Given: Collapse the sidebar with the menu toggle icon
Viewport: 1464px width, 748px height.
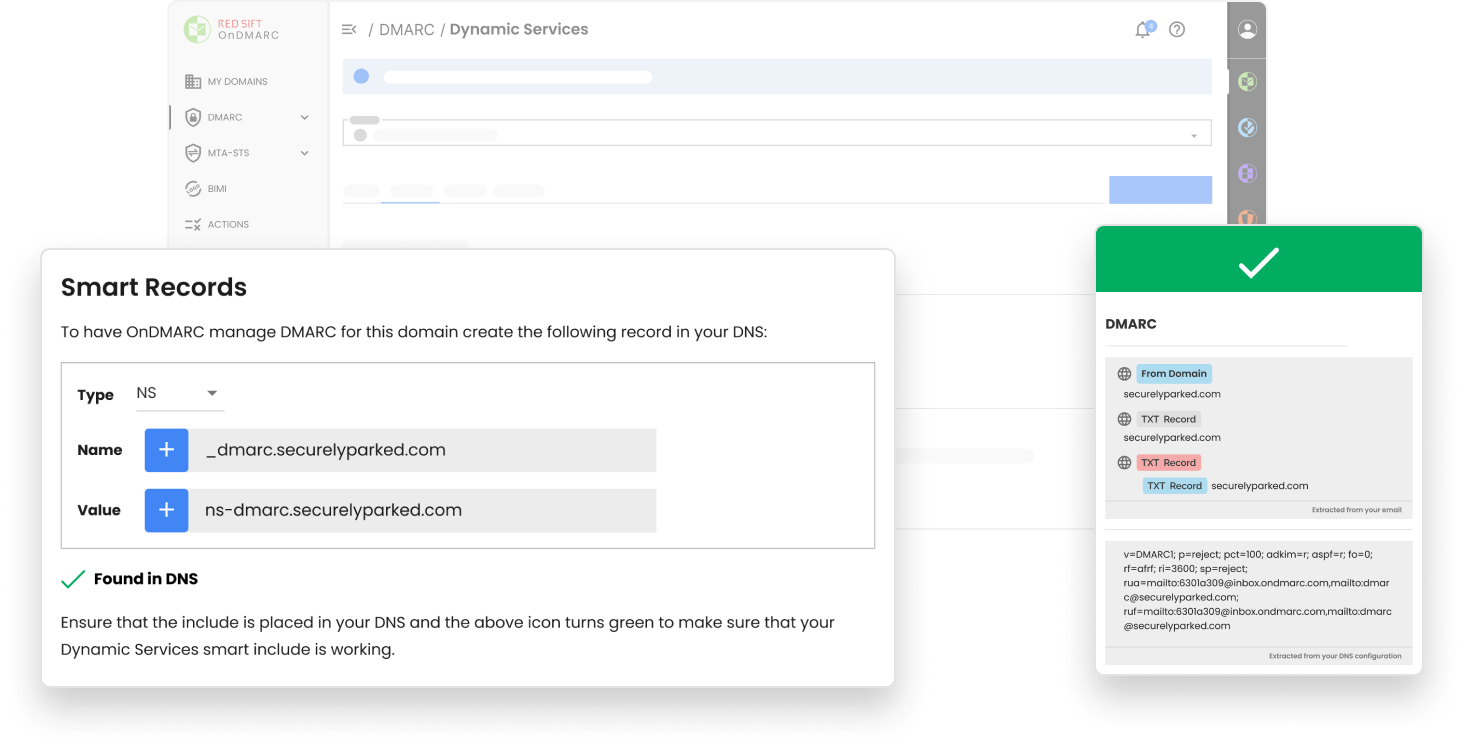Looking at the screenshot, I should [349, 30].
